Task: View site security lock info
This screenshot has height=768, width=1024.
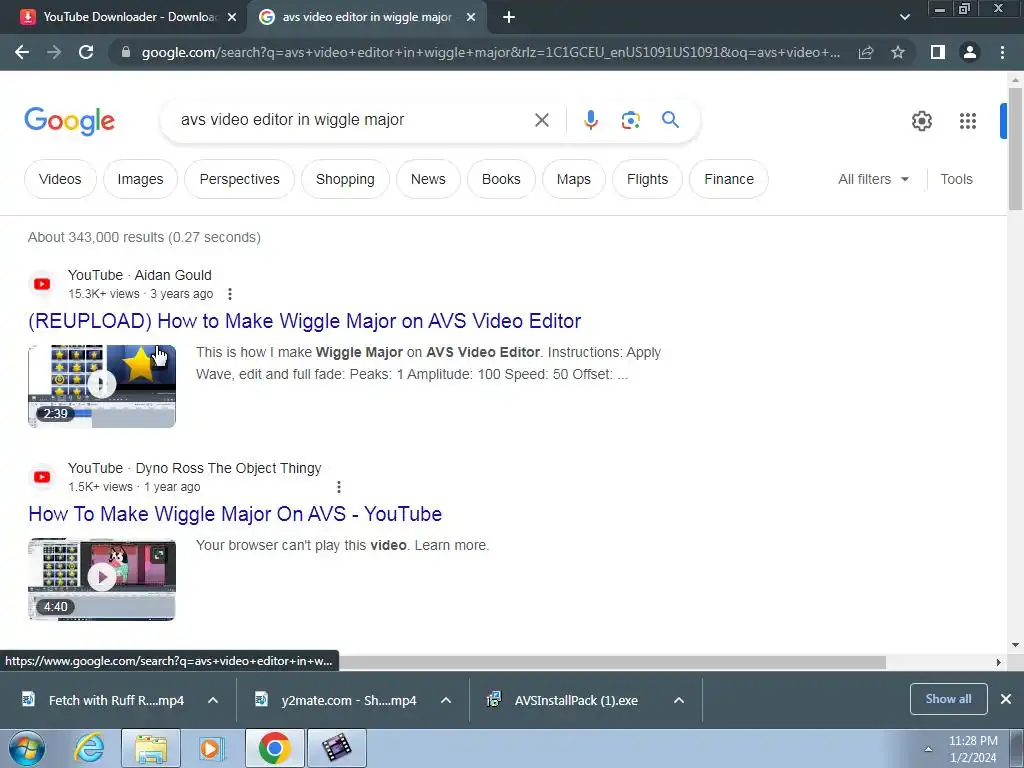Action: coord(126,52)
